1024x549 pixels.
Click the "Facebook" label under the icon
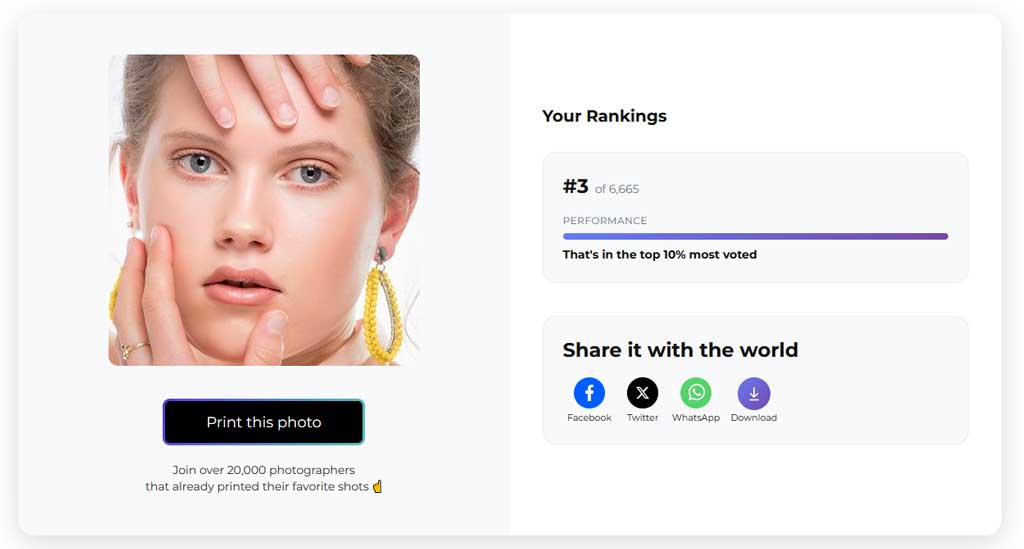point(589,418)
